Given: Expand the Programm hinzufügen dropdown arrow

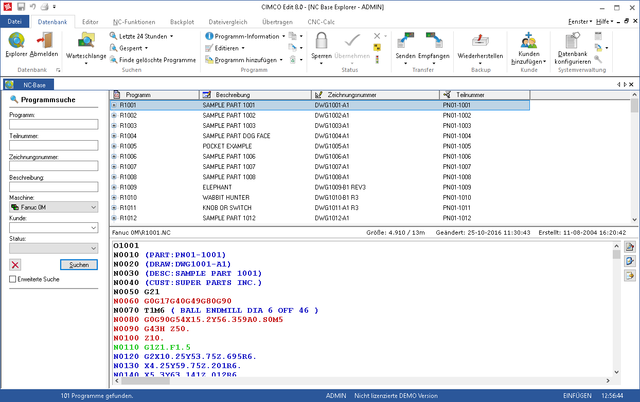Looking at the screenshot, I should (281, 60).
